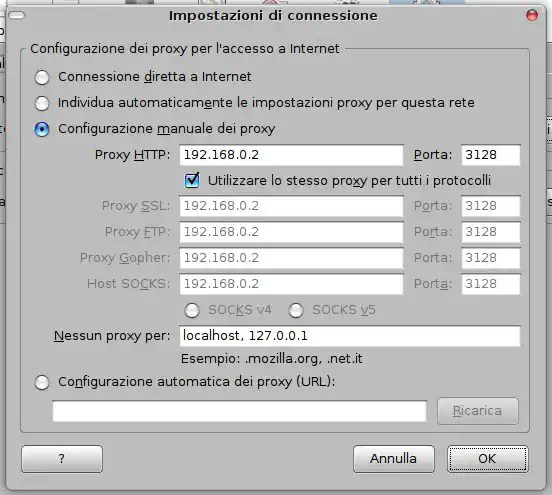552x495 pixels.
Task: Click the Host SOCKS Porta field
Action: (491, 284)
